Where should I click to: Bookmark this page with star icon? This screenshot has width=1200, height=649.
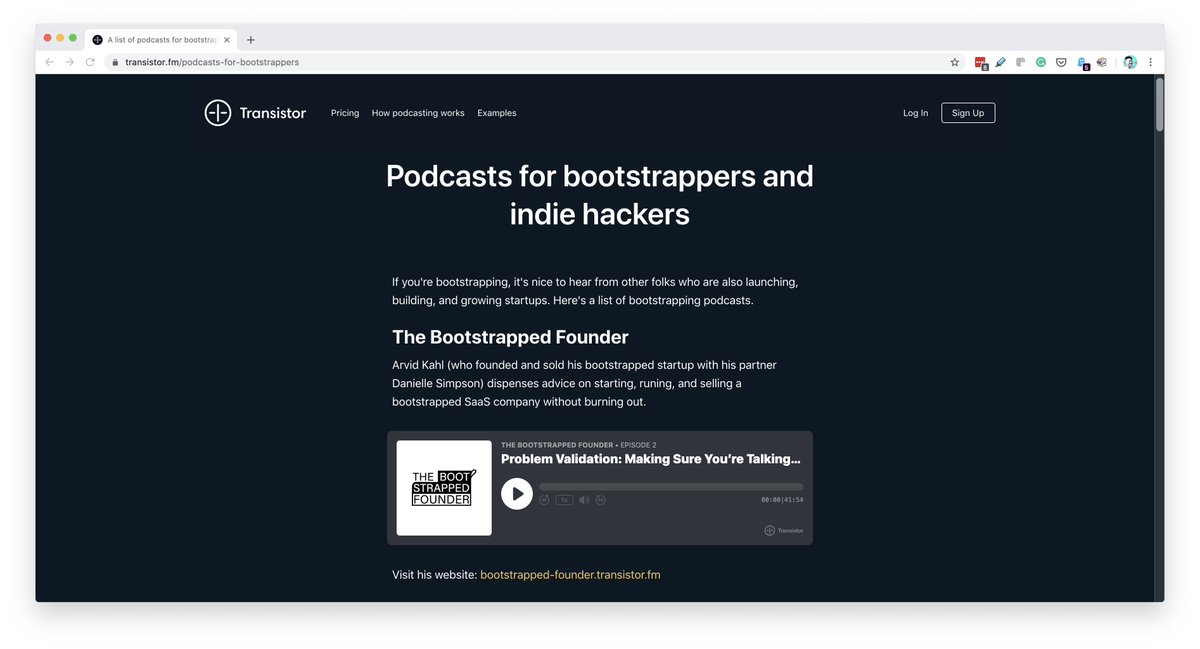pyautogui.click(x=955, y=62)
